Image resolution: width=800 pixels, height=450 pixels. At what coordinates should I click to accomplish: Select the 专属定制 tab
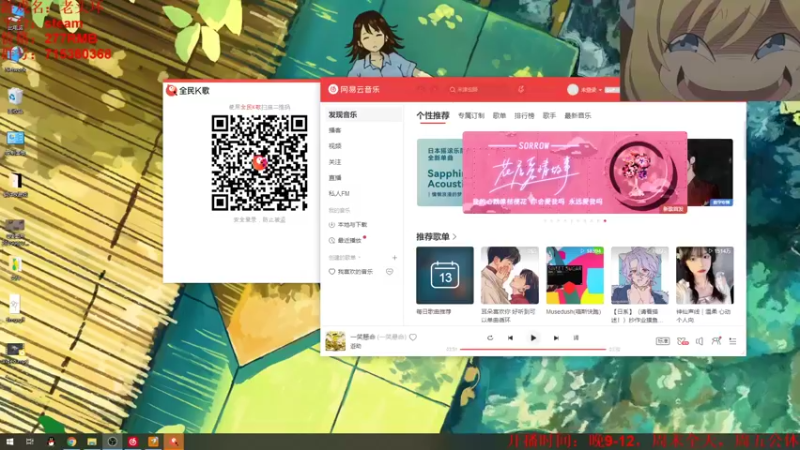point(471,116)
